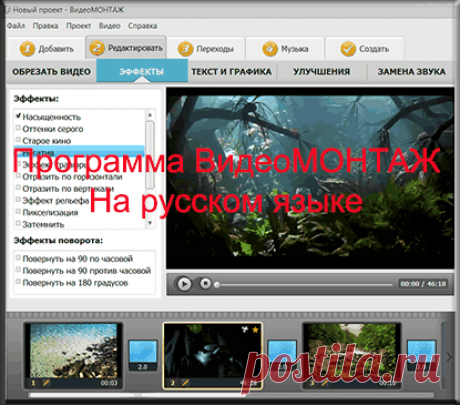Switch to УЛУЧШЕНИЯ sub-tab
The height and width of the screenshot is (405, 460).
[x=322, y=71]
